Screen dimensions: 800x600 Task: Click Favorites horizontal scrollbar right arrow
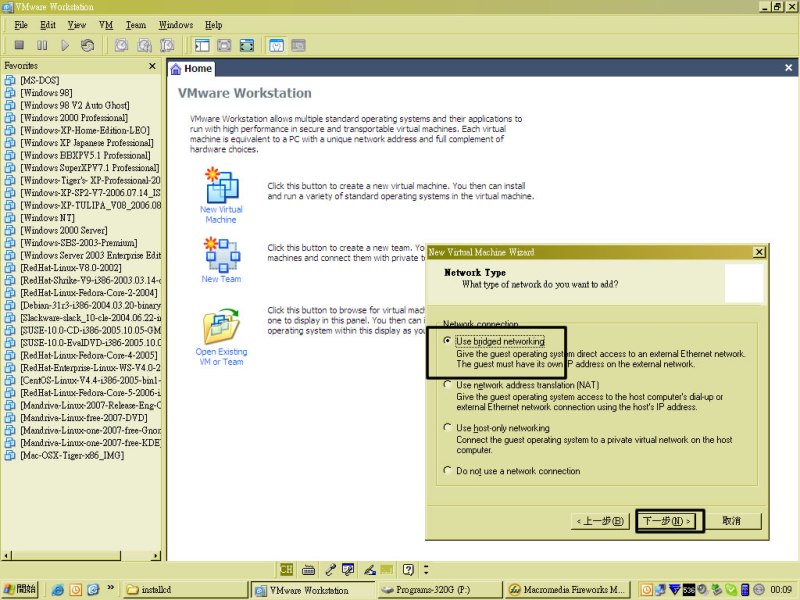pos(157,556)
